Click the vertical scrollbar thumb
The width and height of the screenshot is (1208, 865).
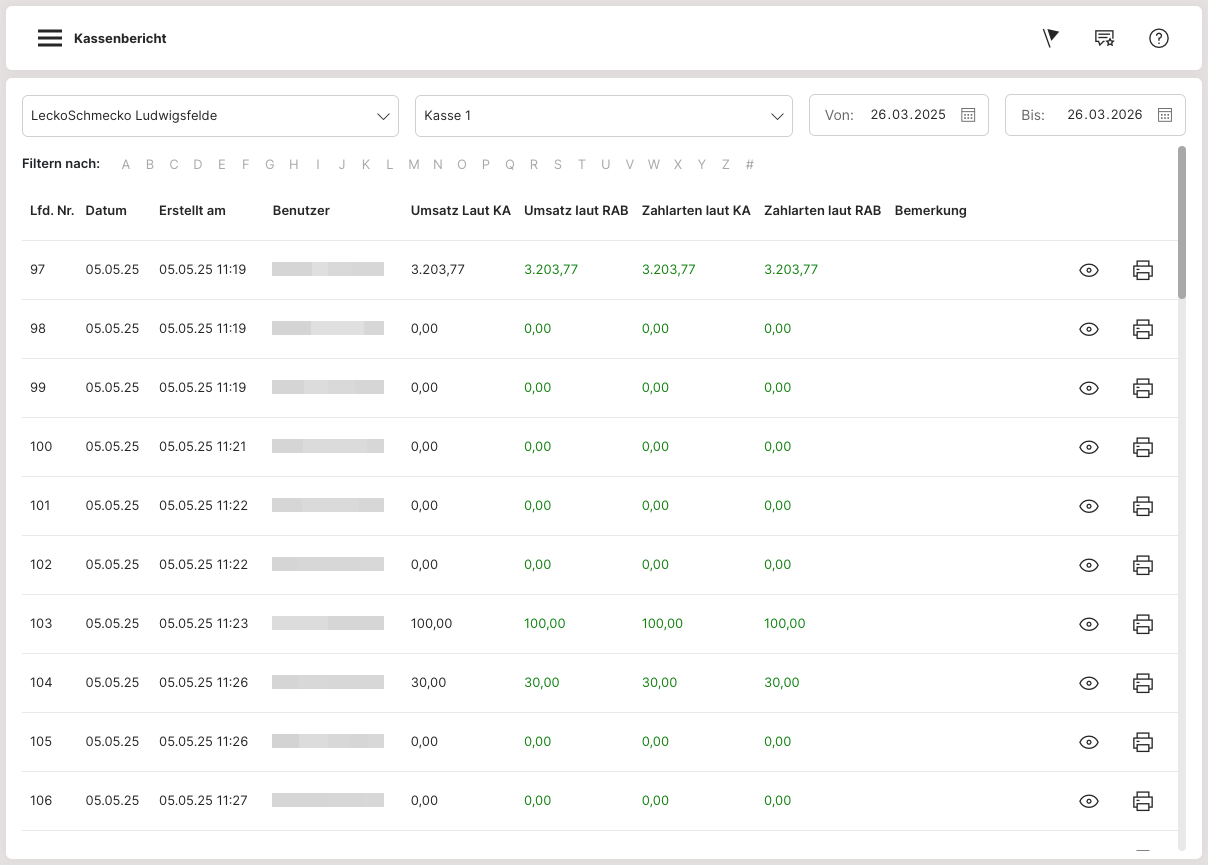pyautogui.click(x=1181, y=222)
